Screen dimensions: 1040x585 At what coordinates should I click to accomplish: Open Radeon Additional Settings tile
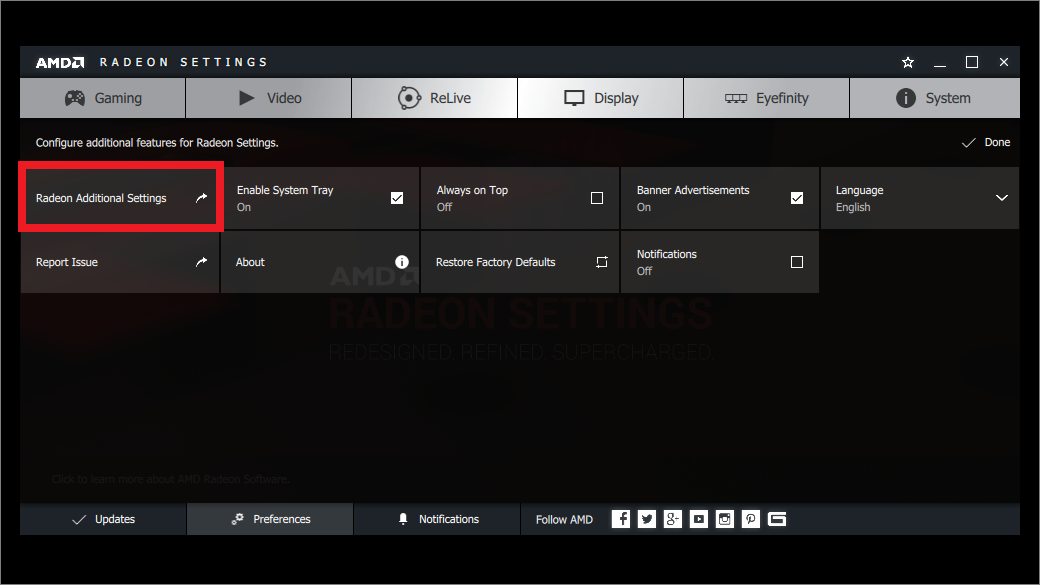point(121,198)
